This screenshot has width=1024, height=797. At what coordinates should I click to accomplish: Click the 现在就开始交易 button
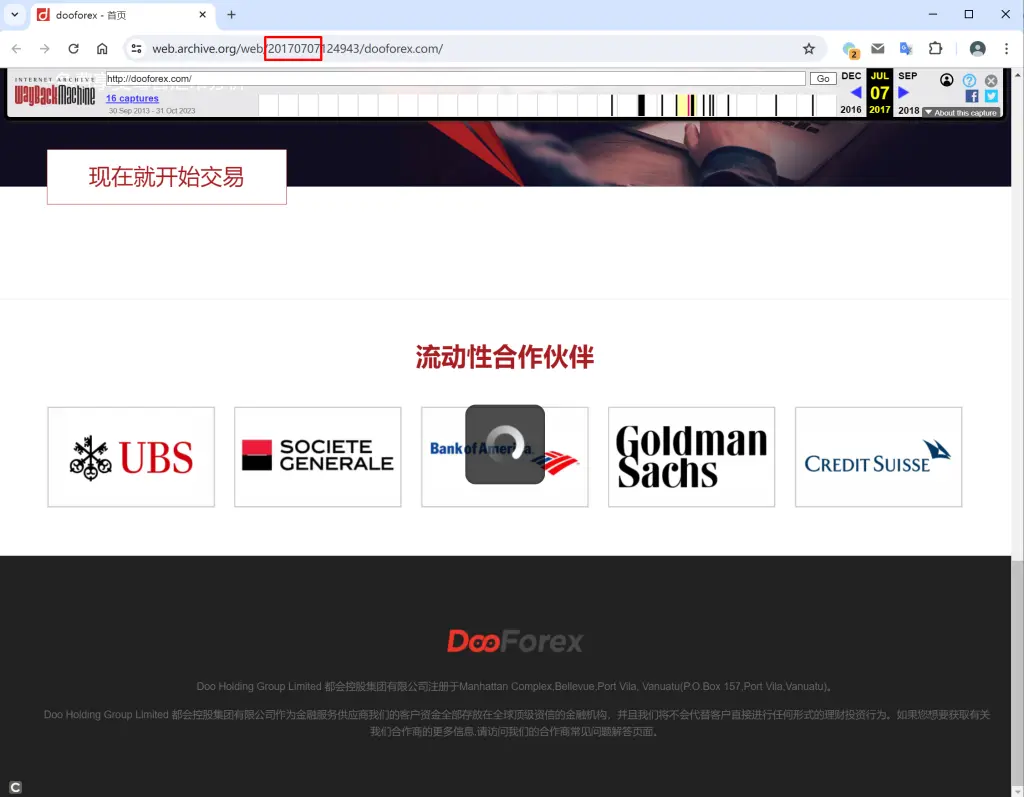[167, 177]
